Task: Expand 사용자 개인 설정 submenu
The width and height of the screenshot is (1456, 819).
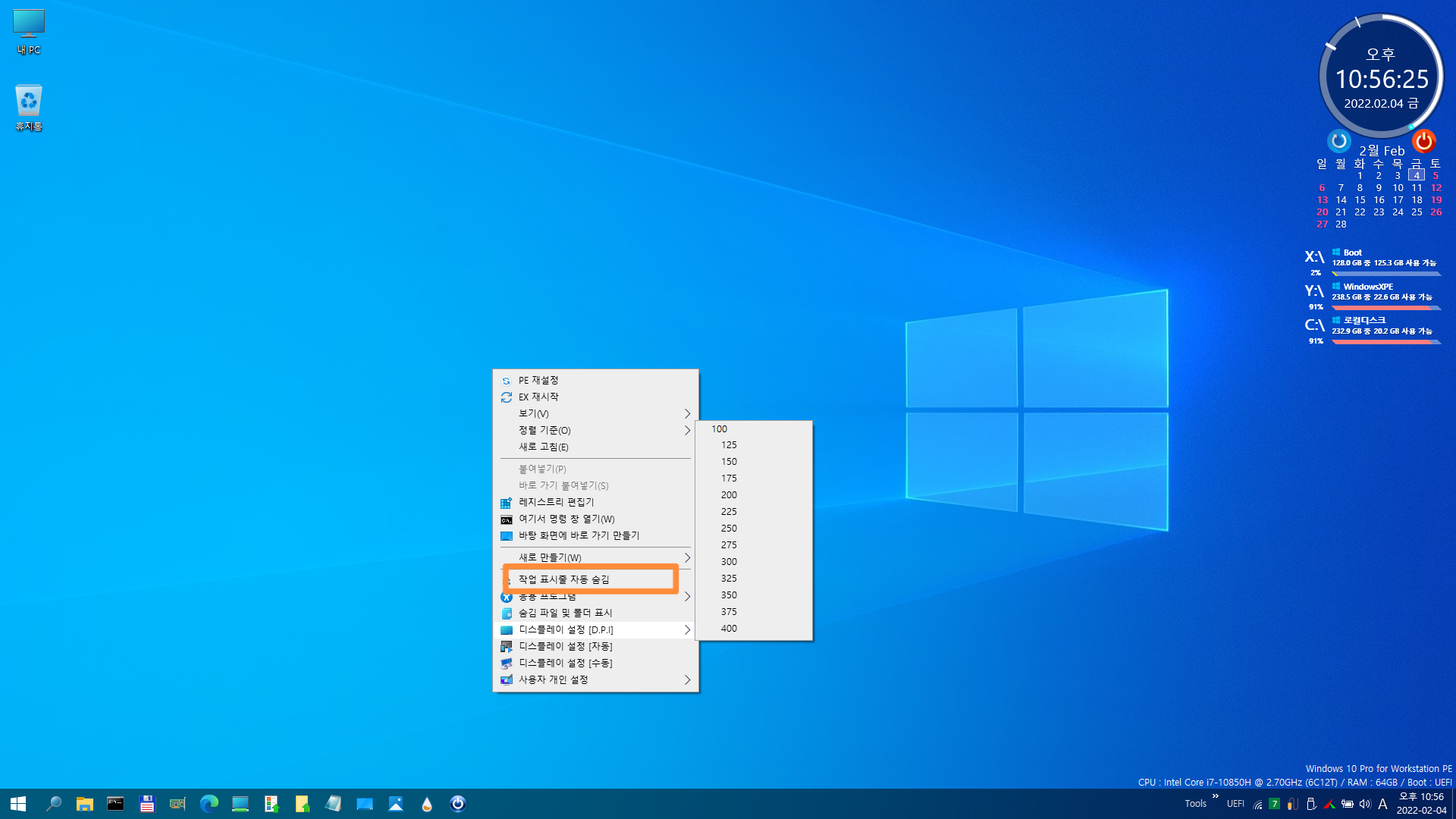Action: coord(595,679)
